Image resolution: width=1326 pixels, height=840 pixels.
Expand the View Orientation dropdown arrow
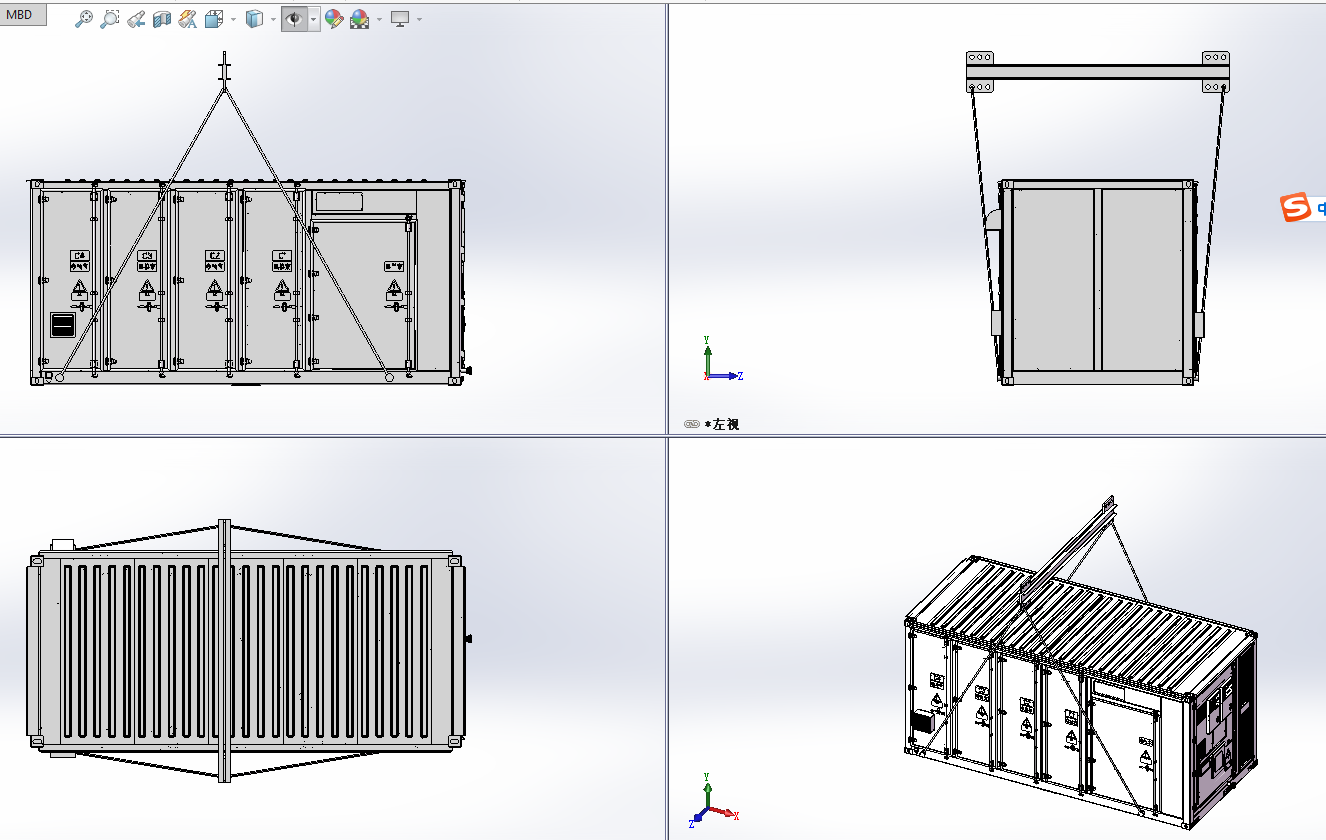[233, 19]
